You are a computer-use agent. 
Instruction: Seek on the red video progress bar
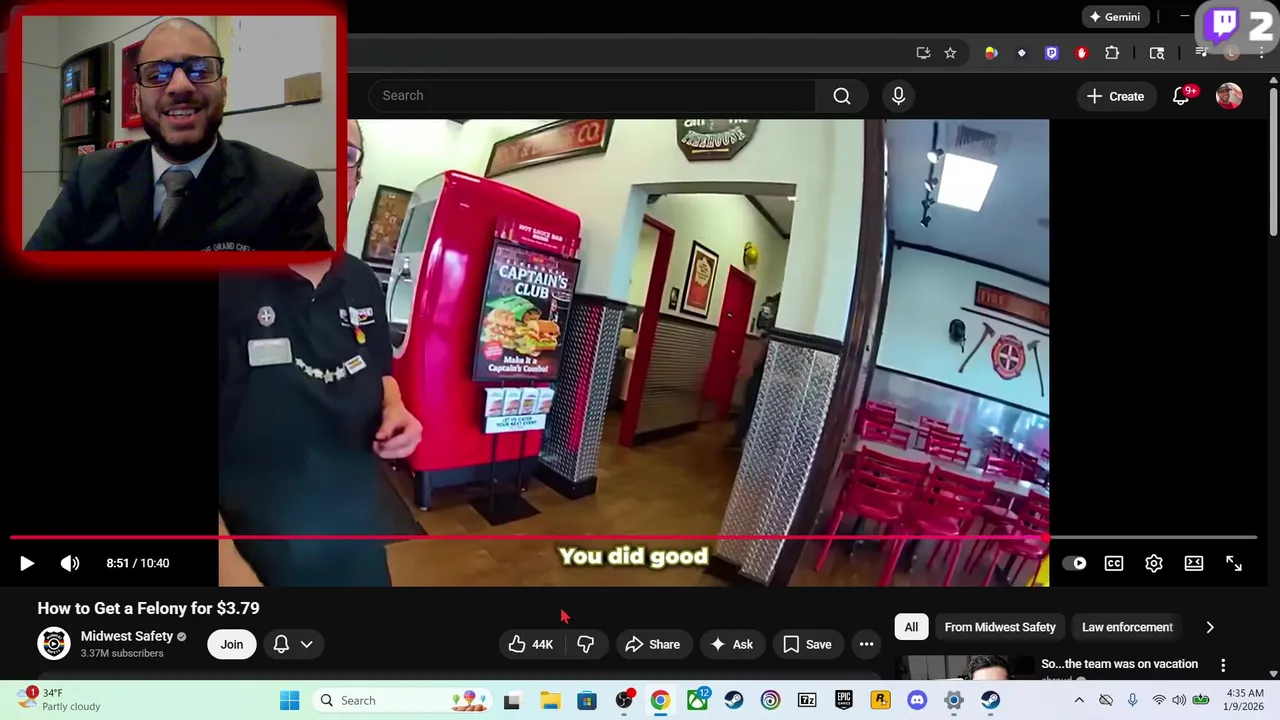(633, 538)
